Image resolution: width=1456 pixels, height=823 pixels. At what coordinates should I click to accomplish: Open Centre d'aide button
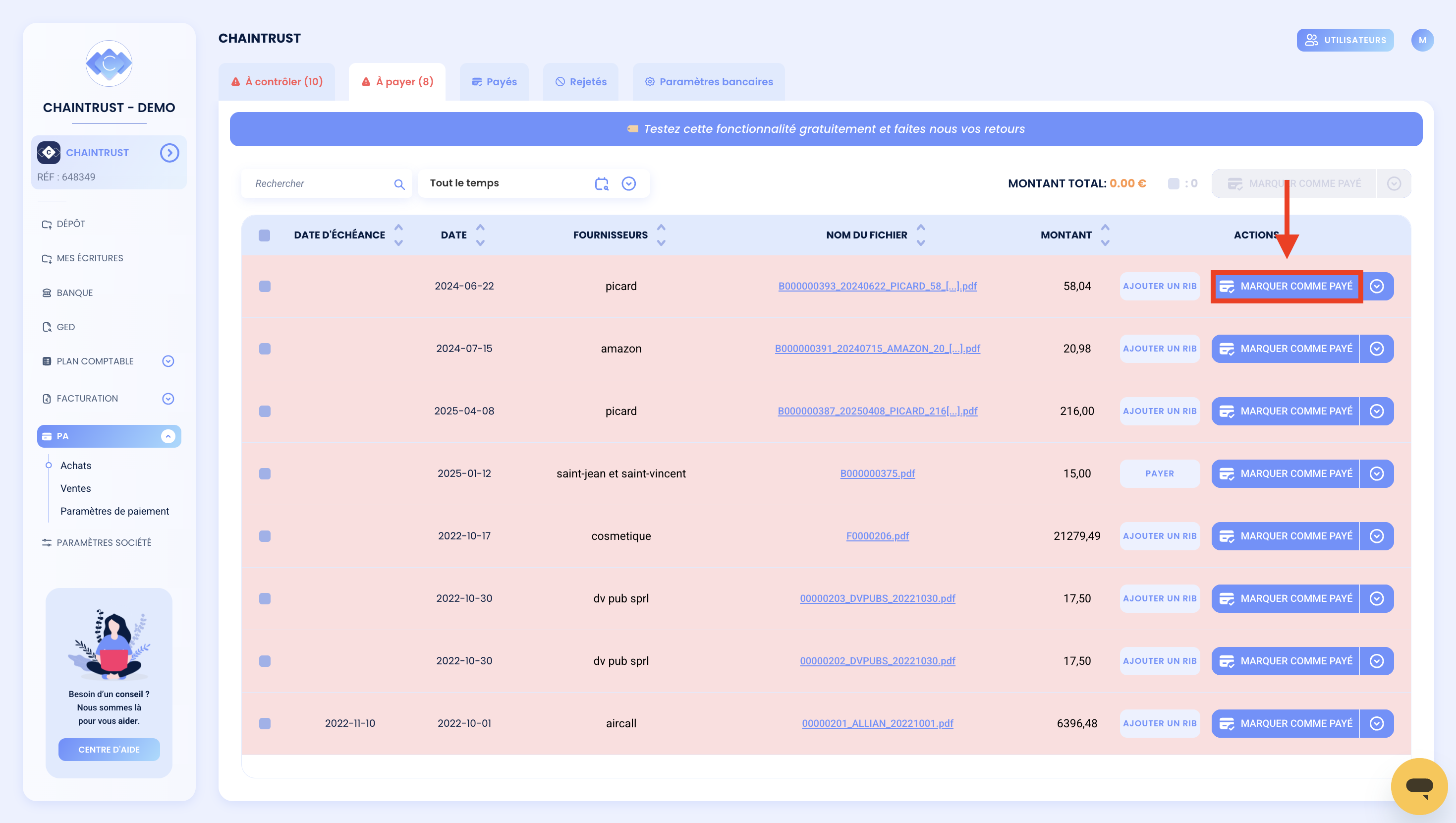[109, 750]
